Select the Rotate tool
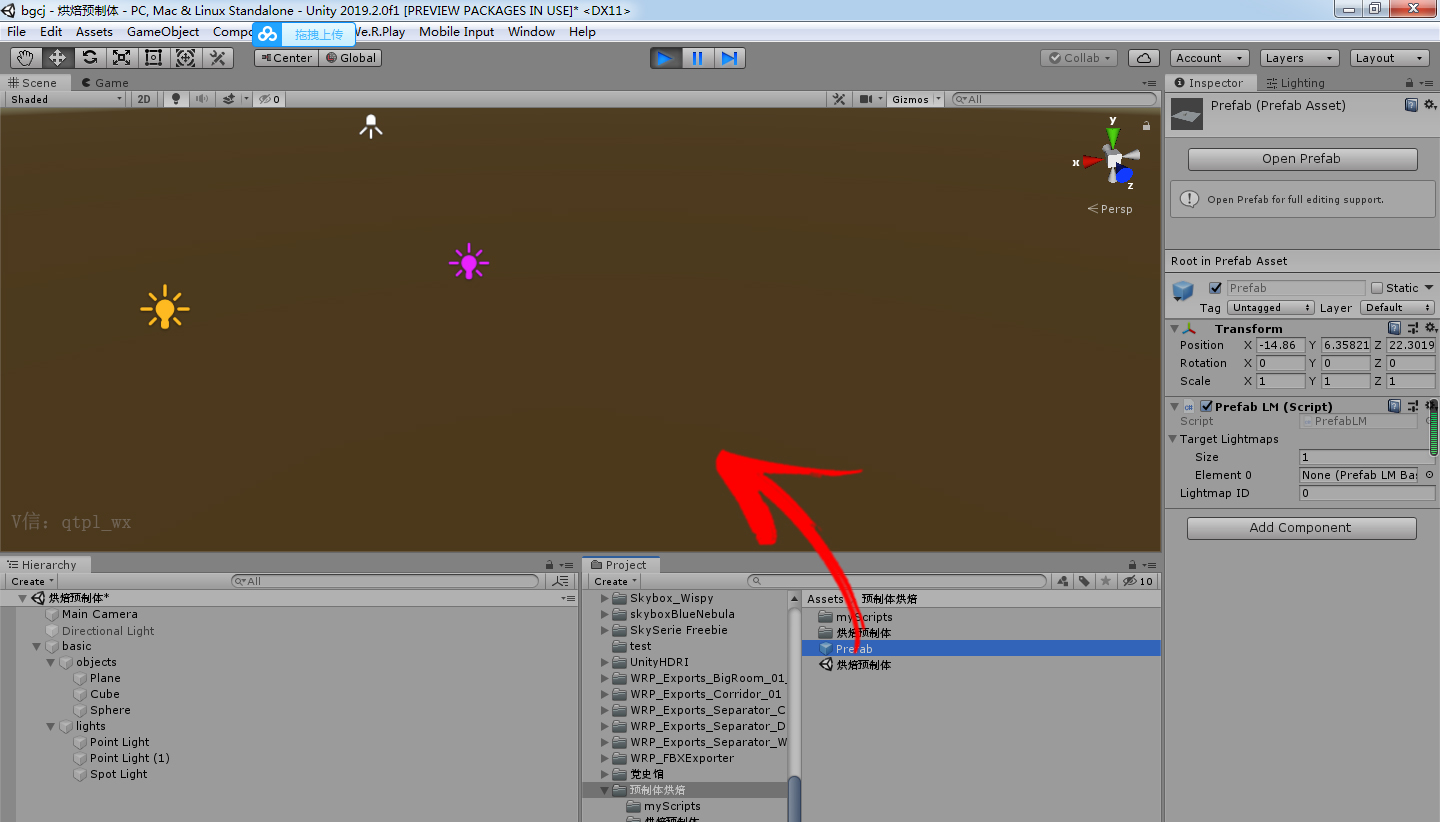 [89, 57]
